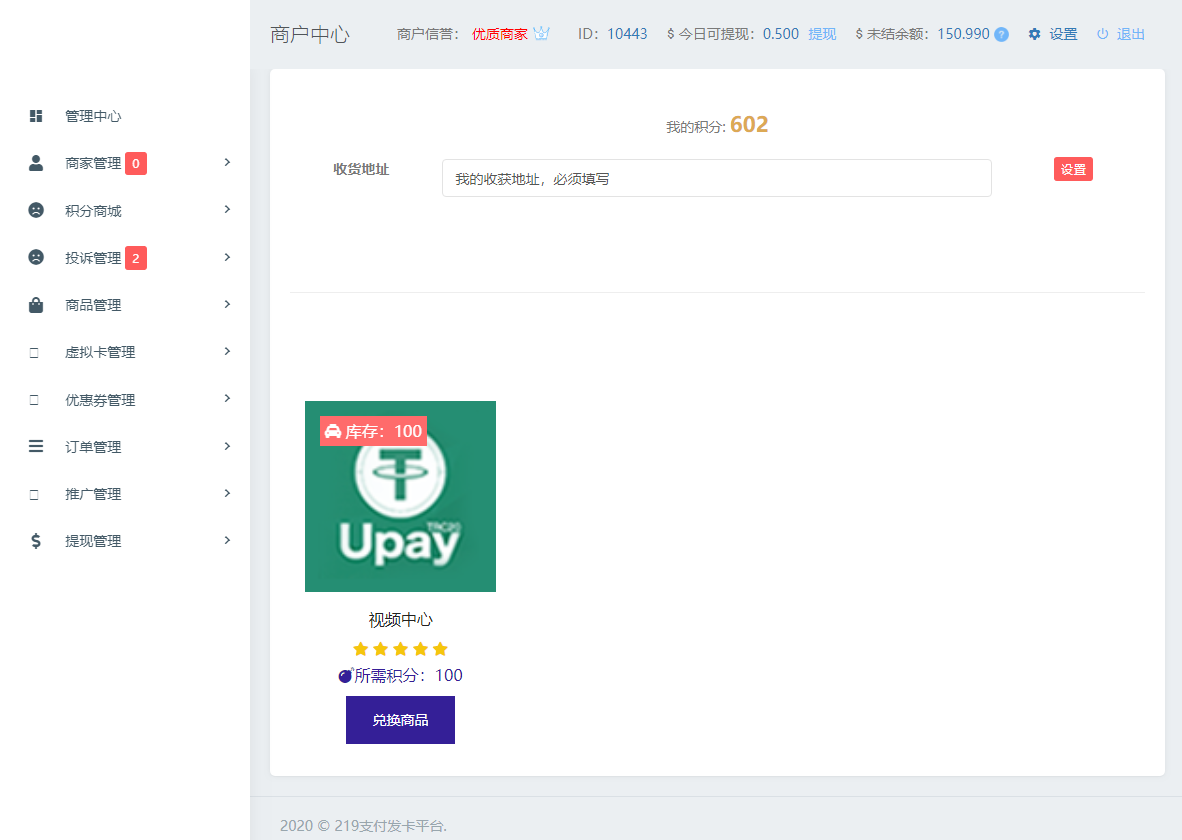Click the 602 points value
The height and width of the screenshot is (840, 1182).
click(x=749, y=124)
